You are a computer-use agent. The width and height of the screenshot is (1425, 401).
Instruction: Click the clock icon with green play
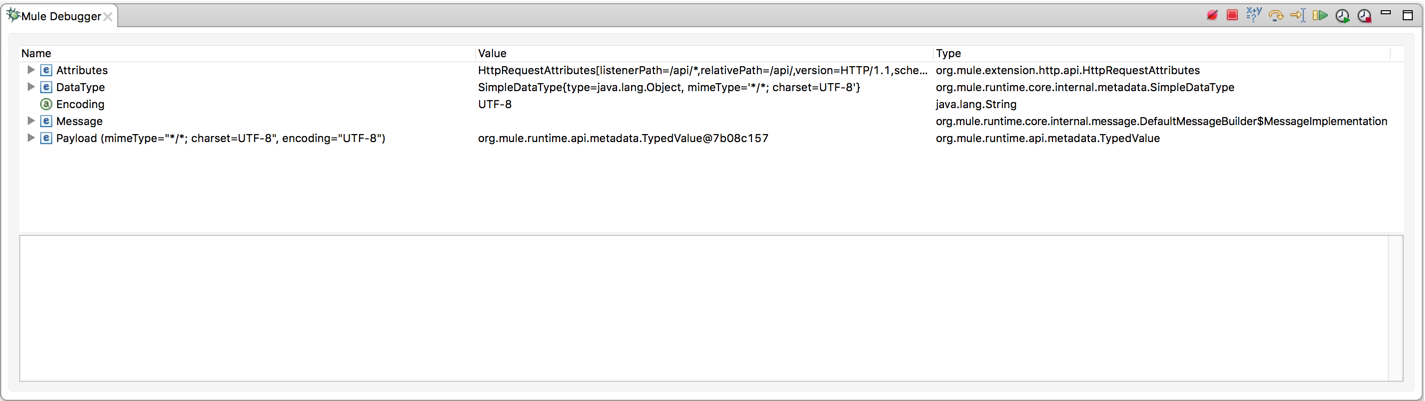1342,16
